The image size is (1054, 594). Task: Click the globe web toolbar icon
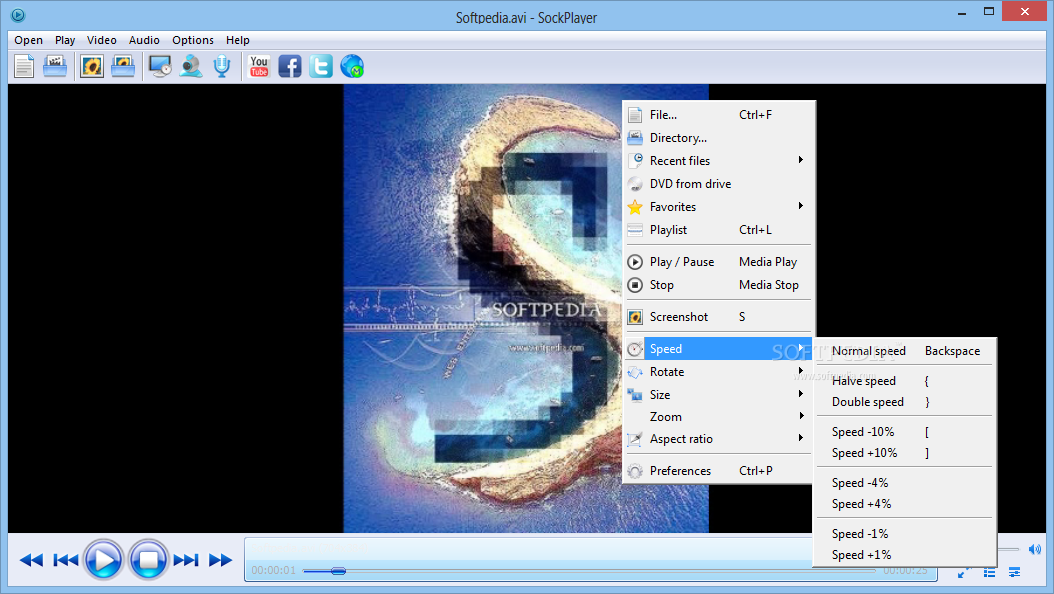(x=352, y=67)
